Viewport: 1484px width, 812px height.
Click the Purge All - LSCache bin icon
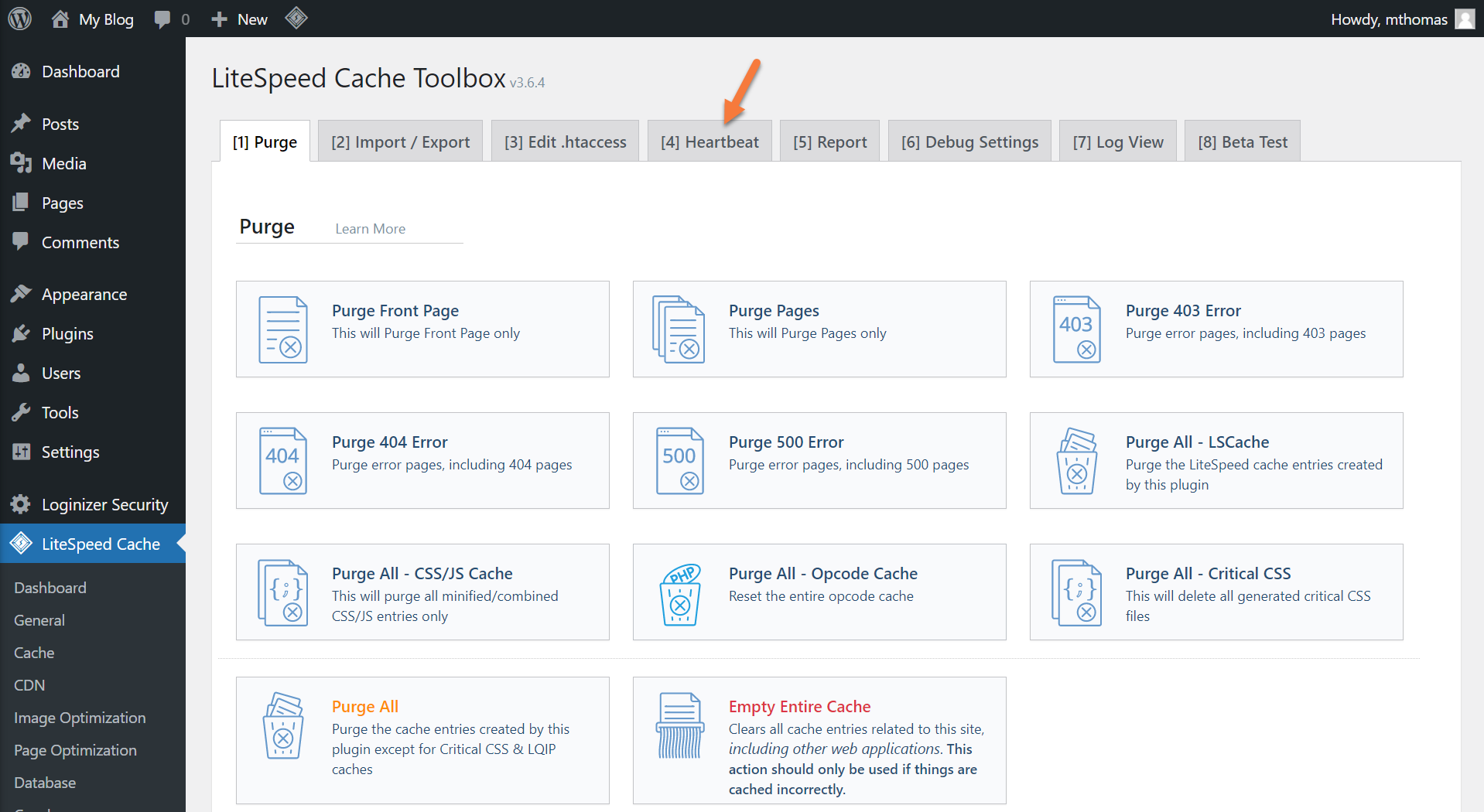1076,461
